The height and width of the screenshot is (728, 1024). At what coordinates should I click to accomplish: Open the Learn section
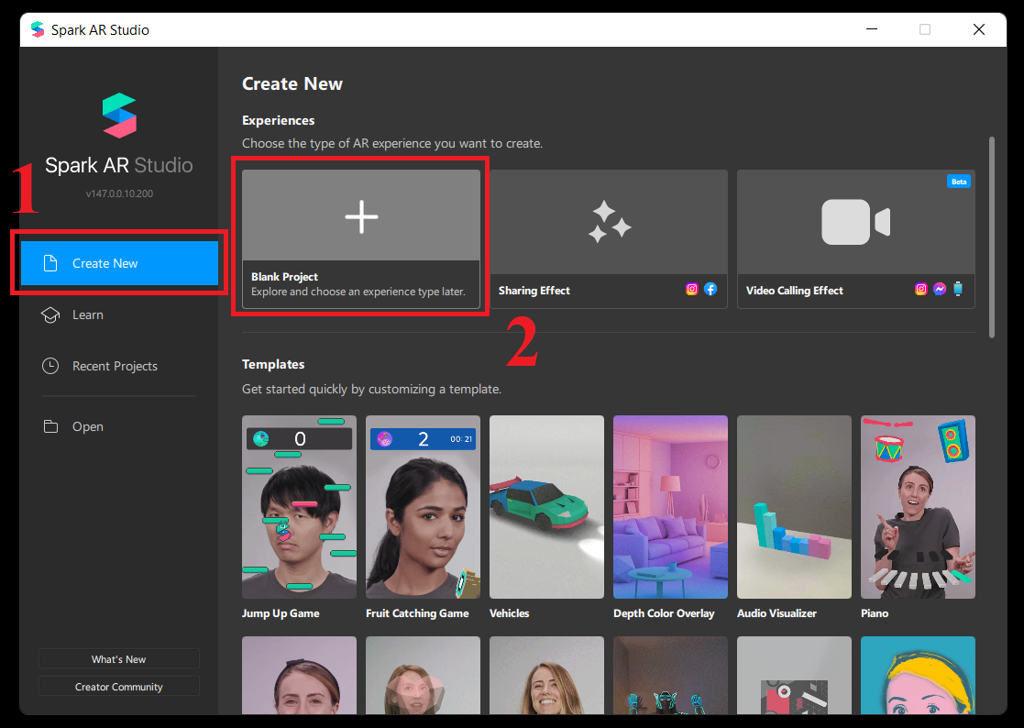[x=88, y=315]
